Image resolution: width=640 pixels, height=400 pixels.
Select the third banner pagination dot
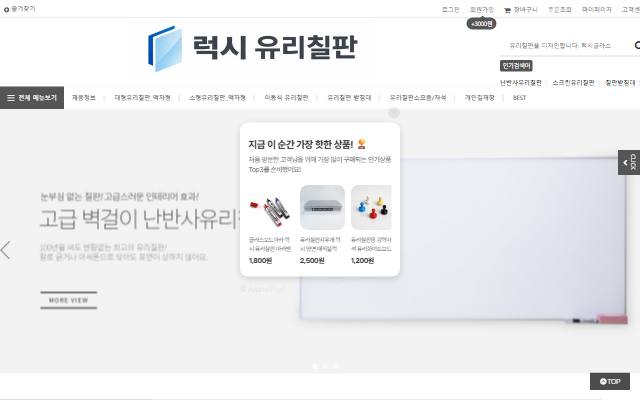click(336, 366)
